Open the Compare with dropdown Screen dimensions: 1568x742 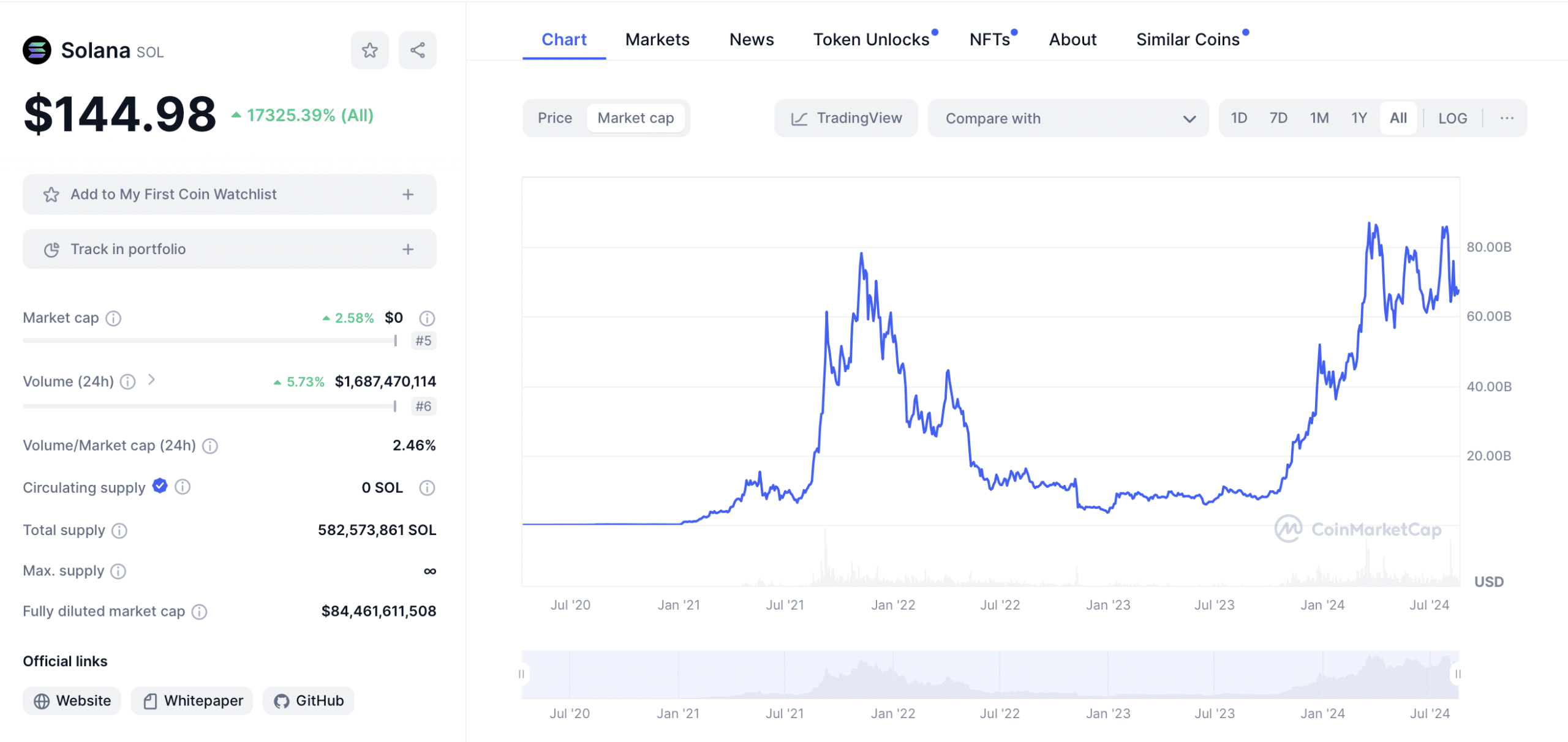(x=1068, y=118)
